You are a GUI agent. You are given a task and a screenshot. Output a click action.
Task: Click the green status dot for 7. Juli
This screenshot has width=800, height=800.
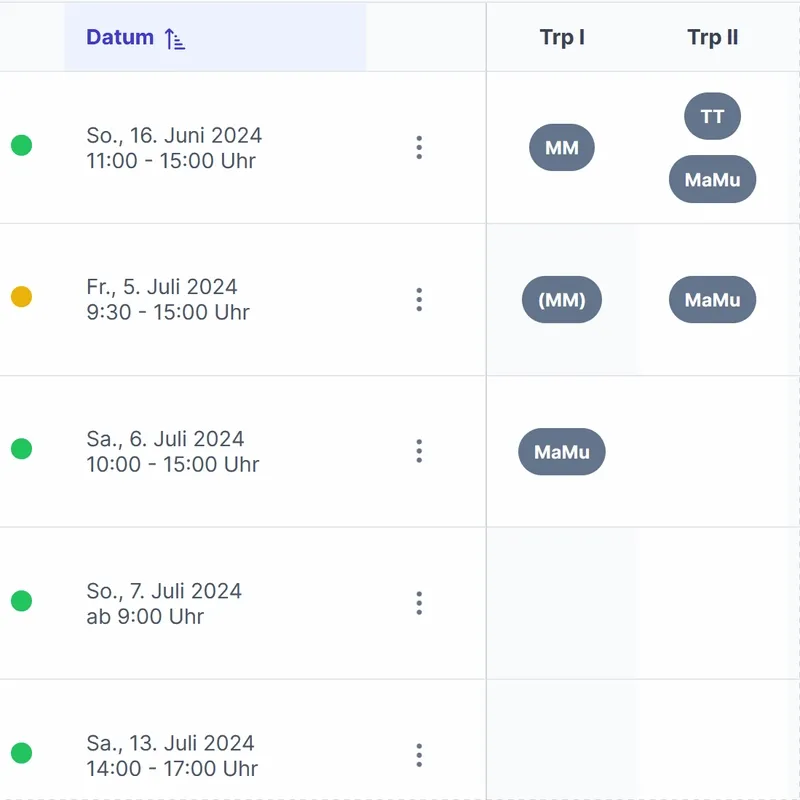tap(21, 601)
